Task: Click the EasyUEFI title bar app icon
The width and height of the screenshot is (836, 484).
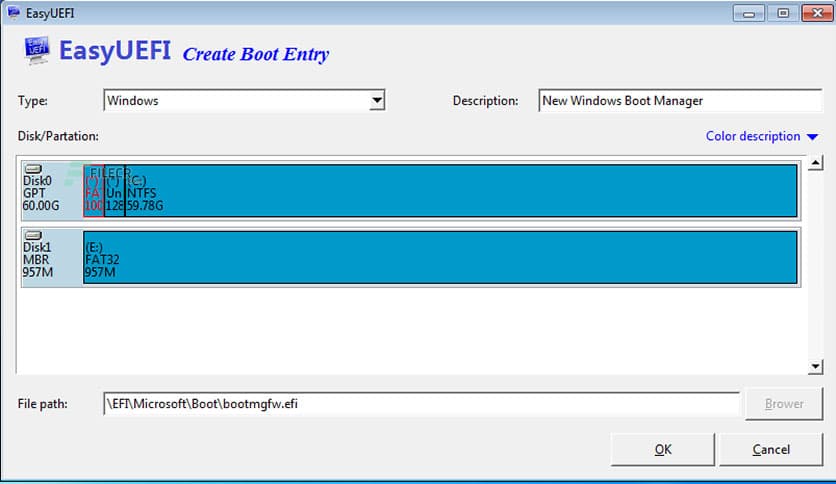Action: click(x=14, y=12)
